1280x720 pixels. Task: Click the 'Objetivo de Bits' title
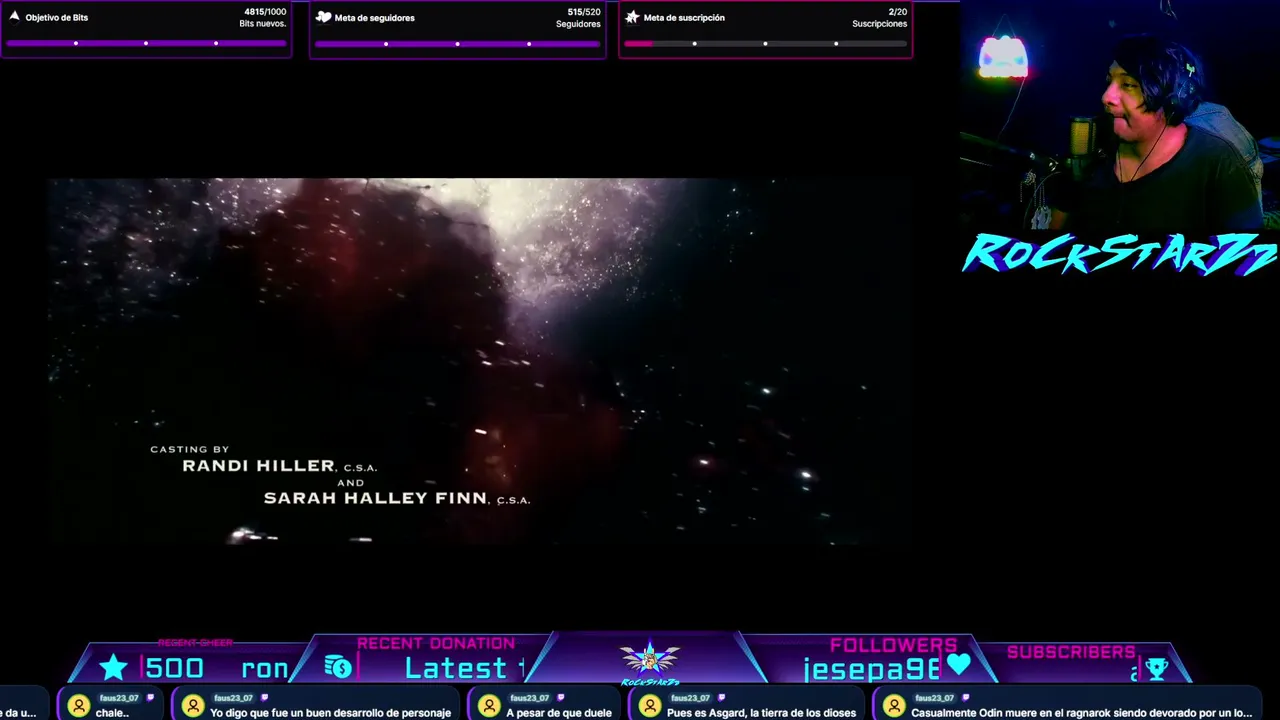[x=57, y=18]
